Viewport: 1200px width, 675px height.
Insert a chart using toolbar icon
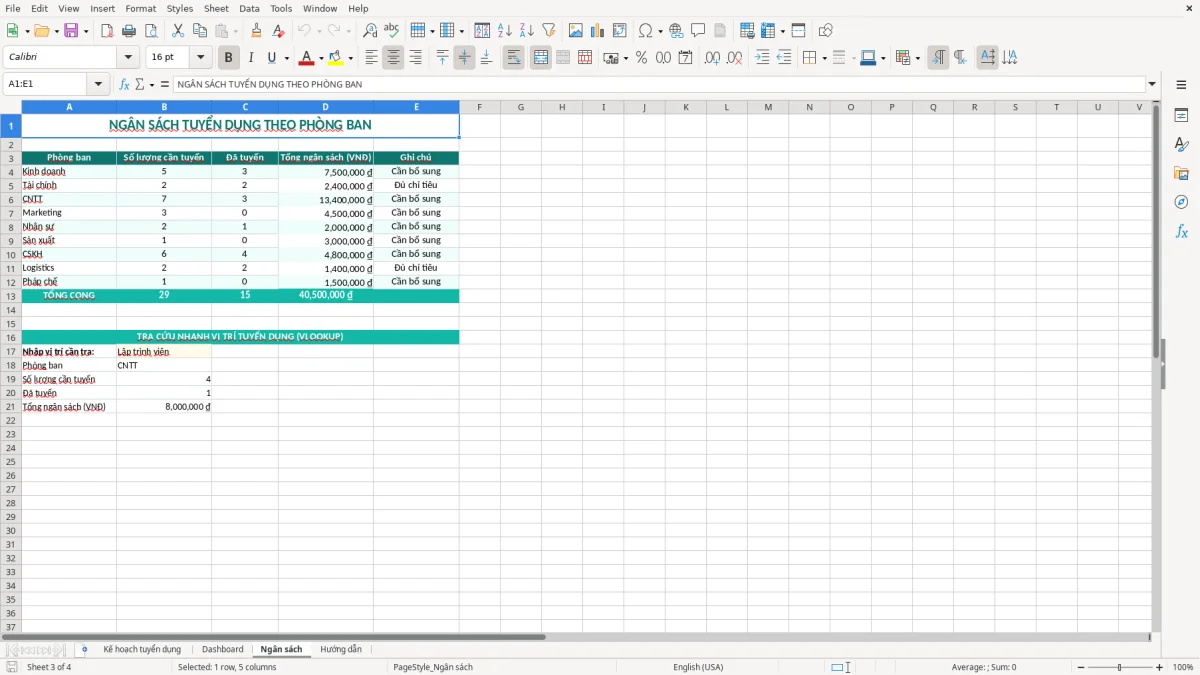click(x=598, y=31)
